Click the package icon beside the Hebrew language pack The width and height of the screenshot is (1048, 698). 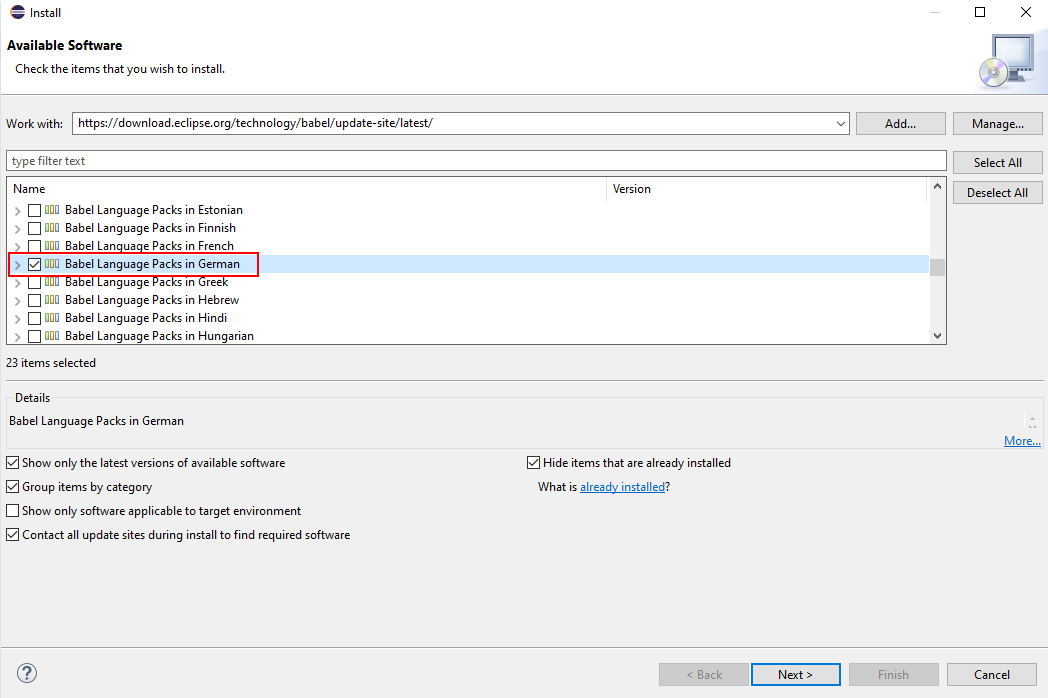(x=52, y=299)
